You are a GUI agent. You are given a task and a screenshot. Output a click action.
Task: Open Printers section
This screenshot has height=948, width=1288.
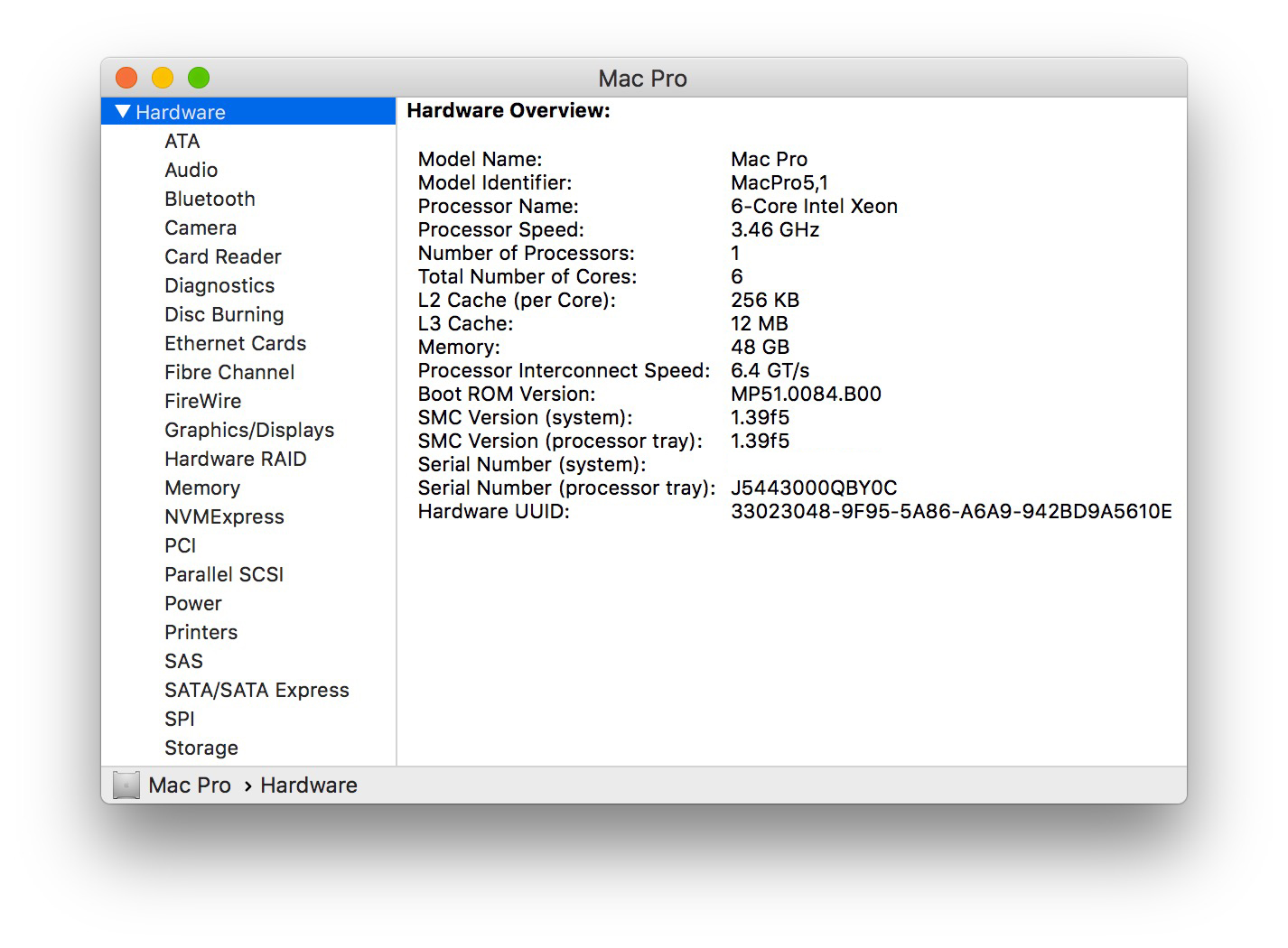(201, 633)
